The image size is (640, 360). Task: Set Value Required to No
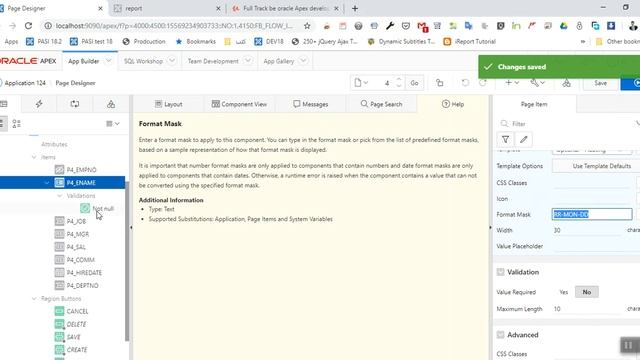[x=587, y=292]
